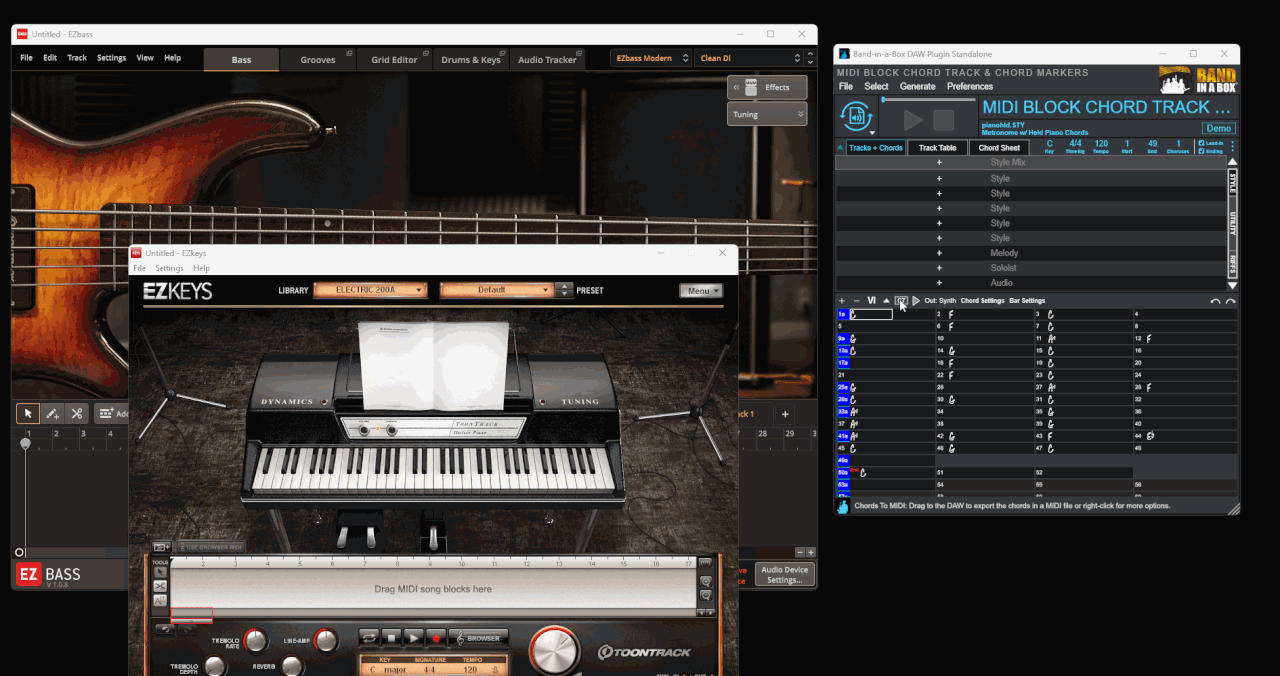Click the C7 chord entry icon

901,301
